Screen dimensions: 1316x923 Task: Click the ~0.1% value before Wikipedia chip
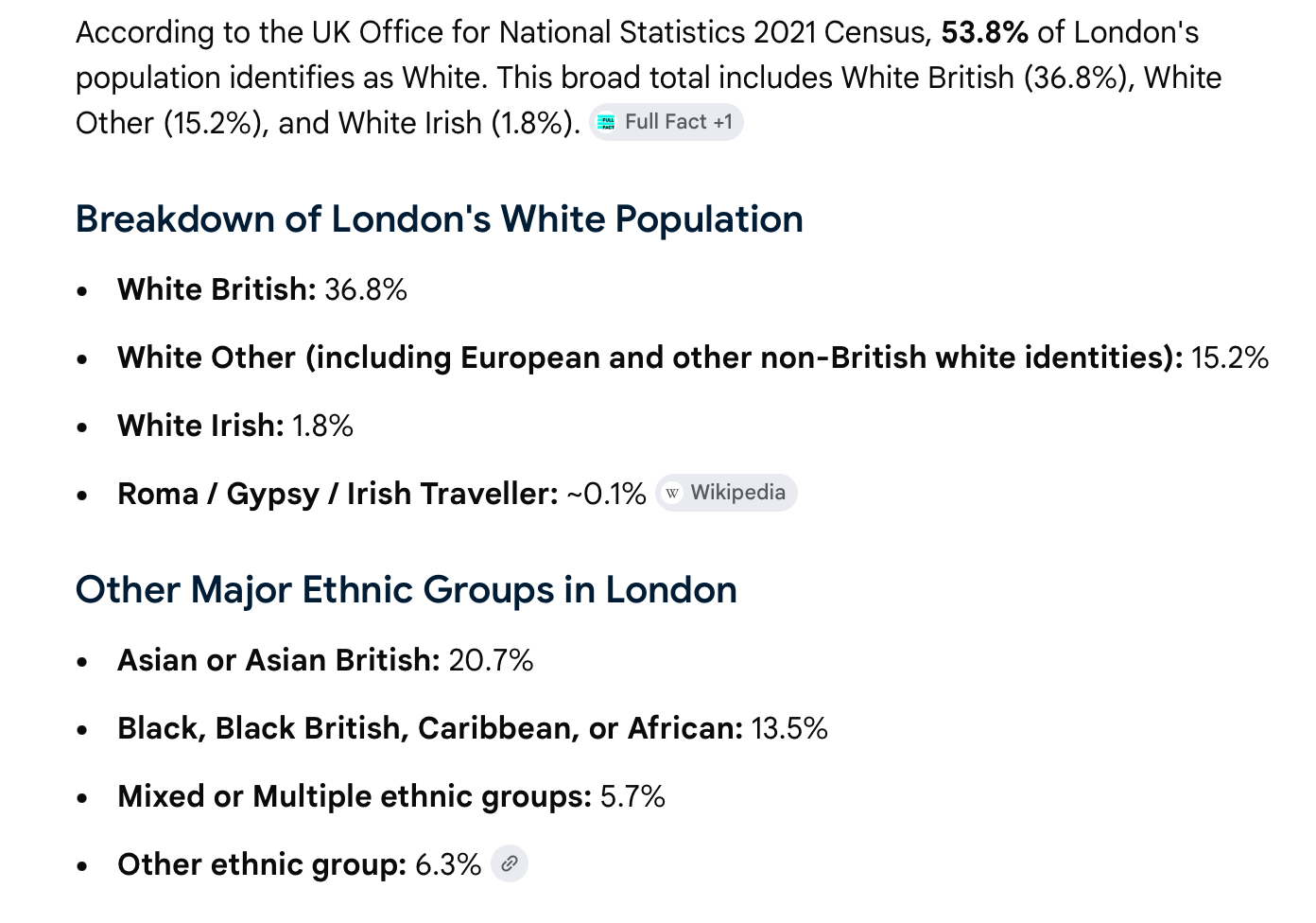point(606,494)
